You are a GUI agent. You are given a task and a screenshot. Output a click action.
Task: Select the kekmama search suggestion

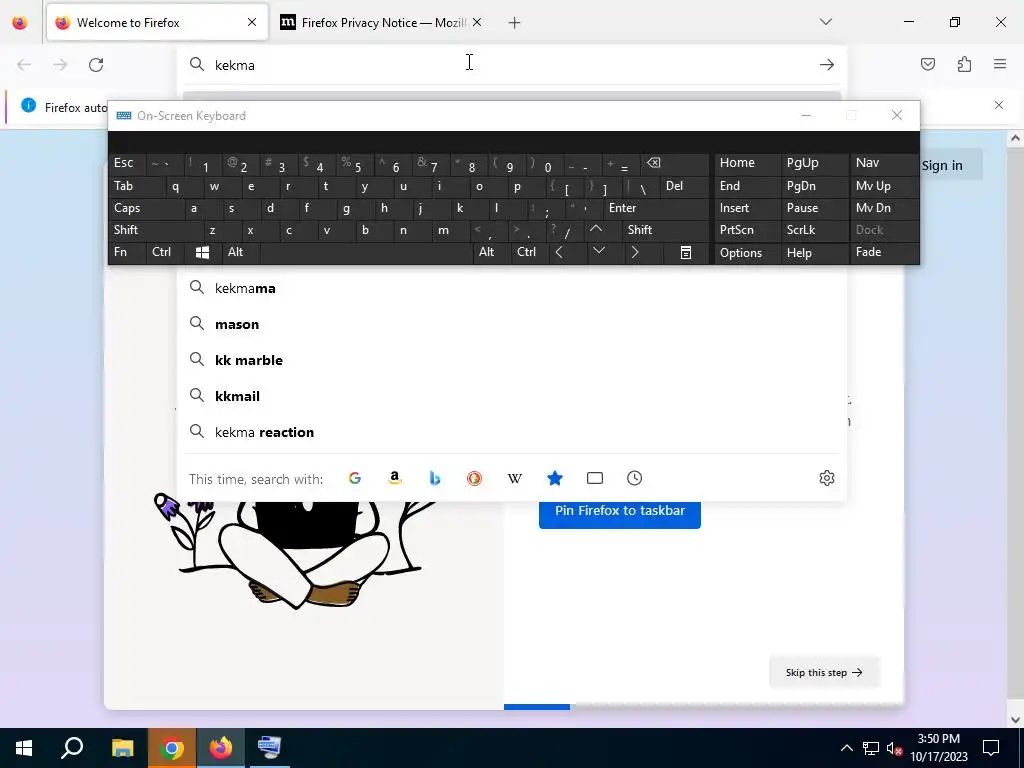click(512, 288)
